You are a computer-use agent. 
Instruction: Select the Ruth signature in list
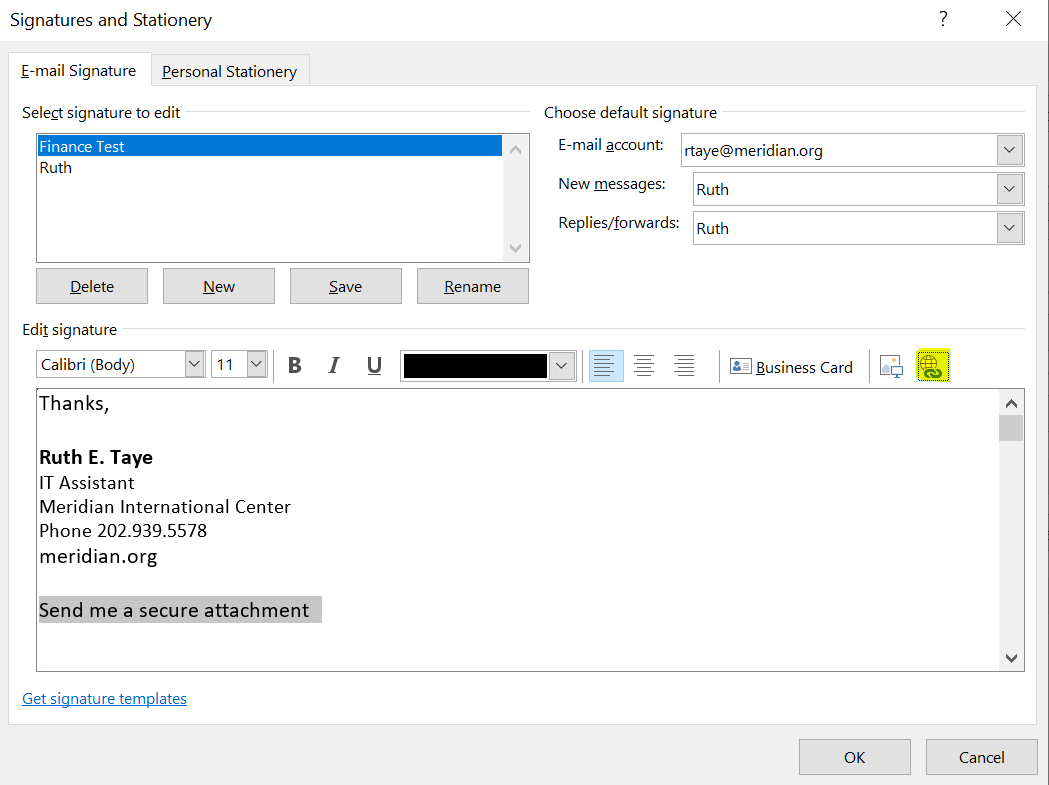270,167
